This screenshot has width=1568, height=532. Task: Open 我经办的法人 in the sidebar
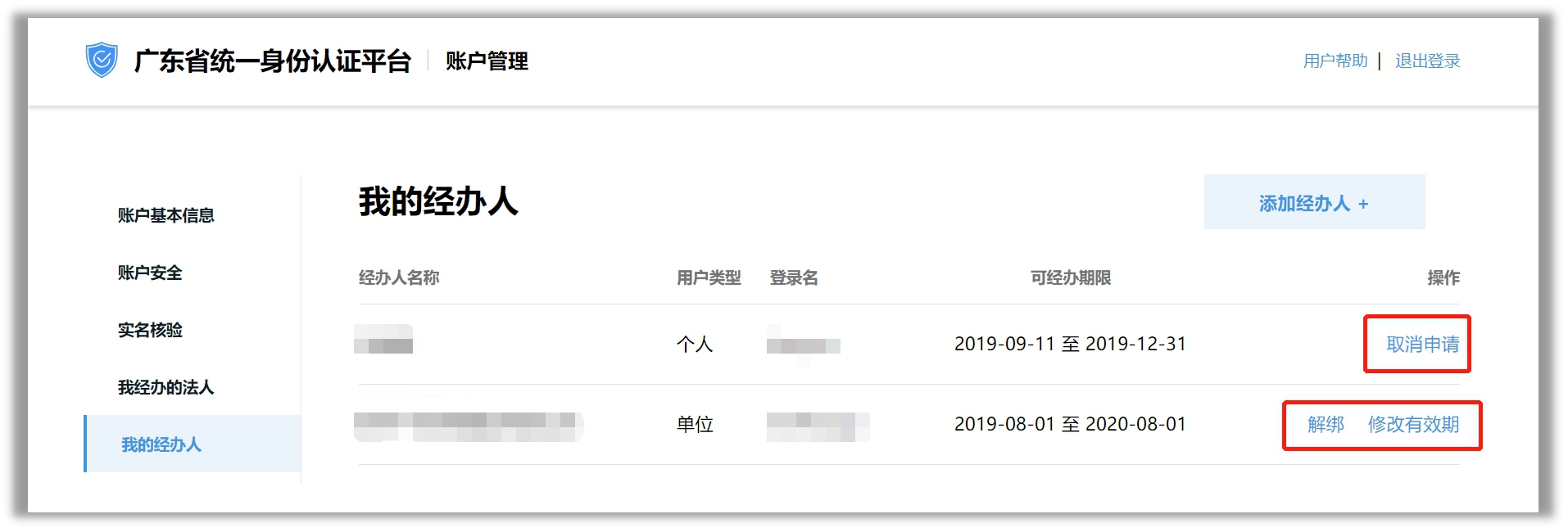165,387
